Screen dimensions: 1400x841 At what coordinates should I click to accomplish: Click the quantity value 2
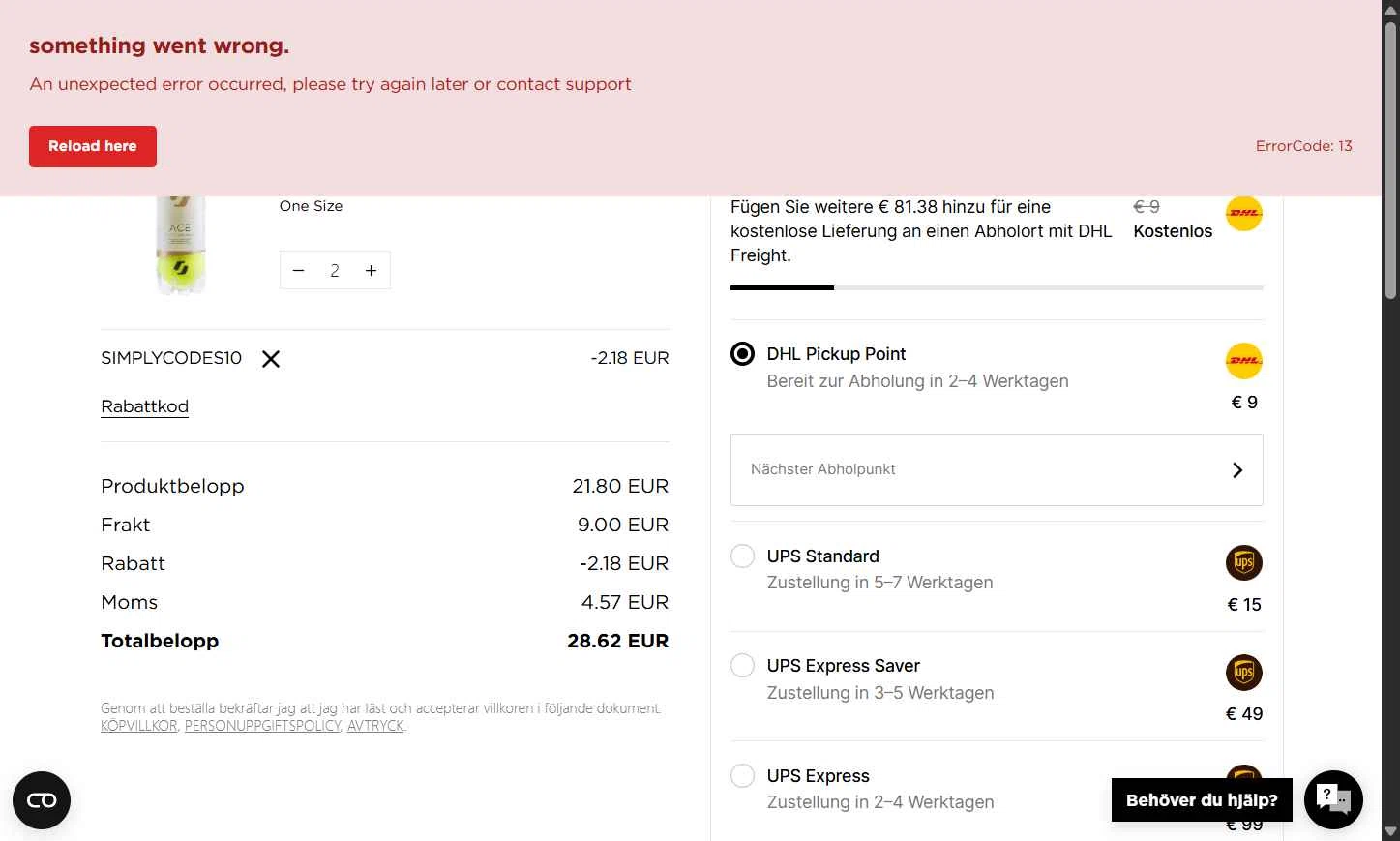point(335,271)
